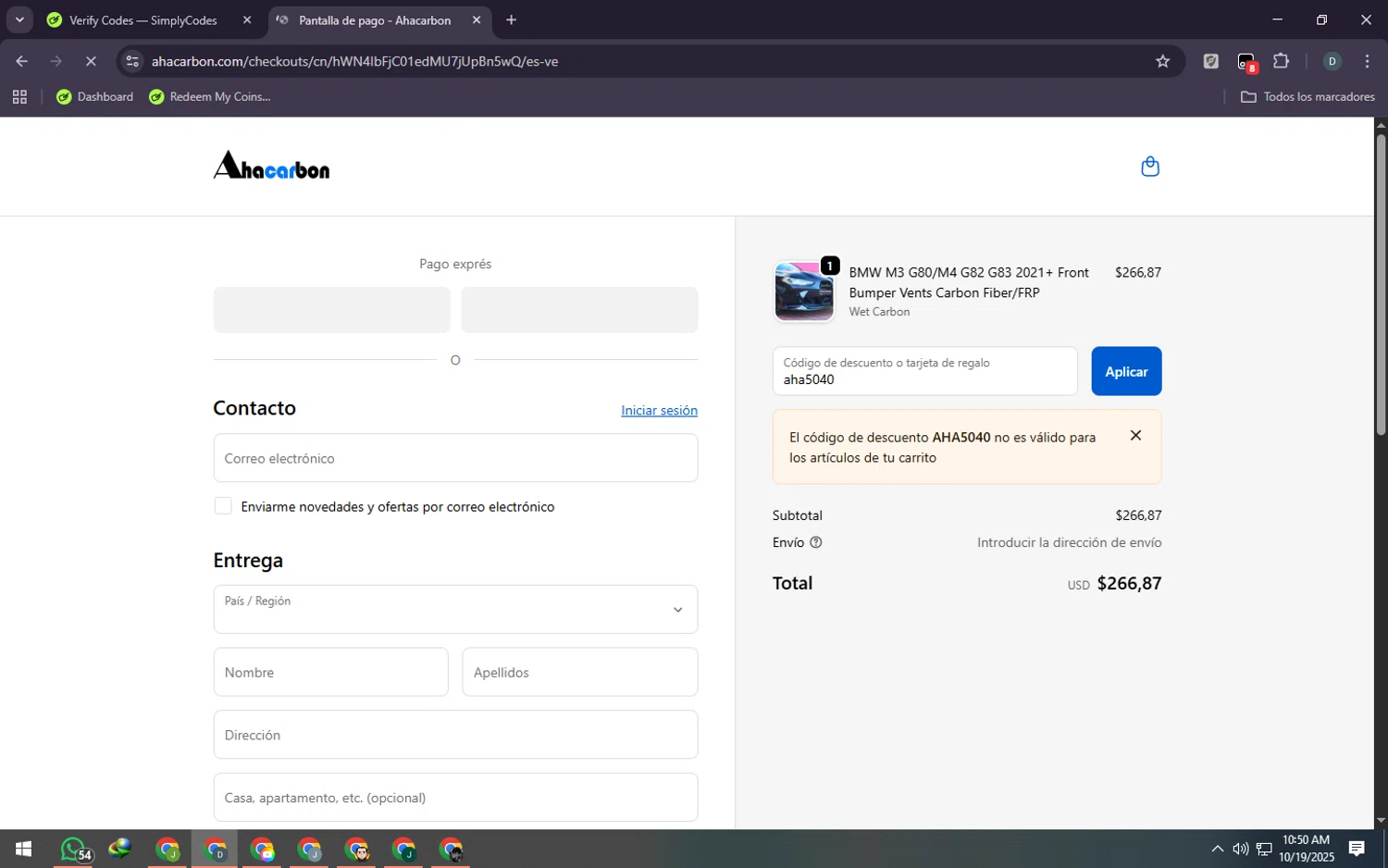1388x868 pixels.
Task: Open the Dashboard bookmark
Action: 94,96
